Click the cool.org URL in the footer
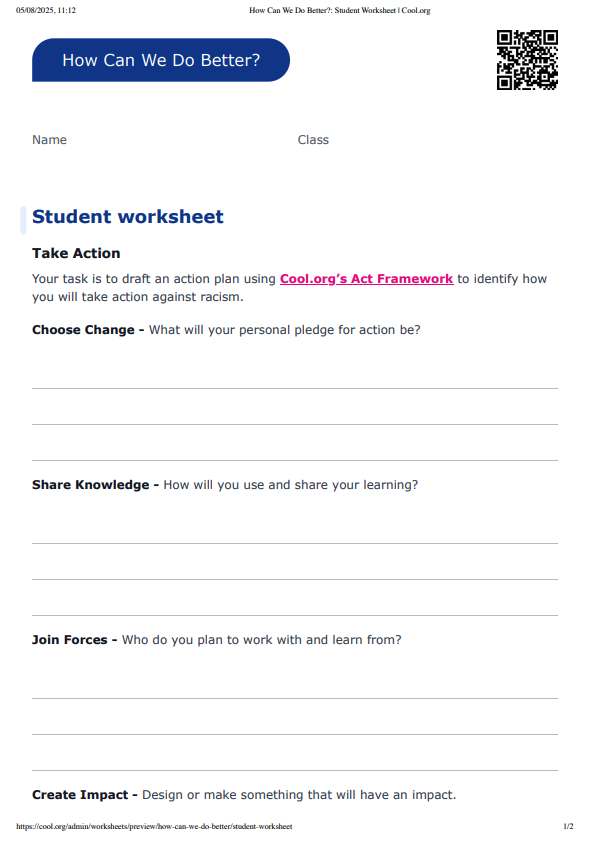Screen dimensions: 594x843 (154, 826)
